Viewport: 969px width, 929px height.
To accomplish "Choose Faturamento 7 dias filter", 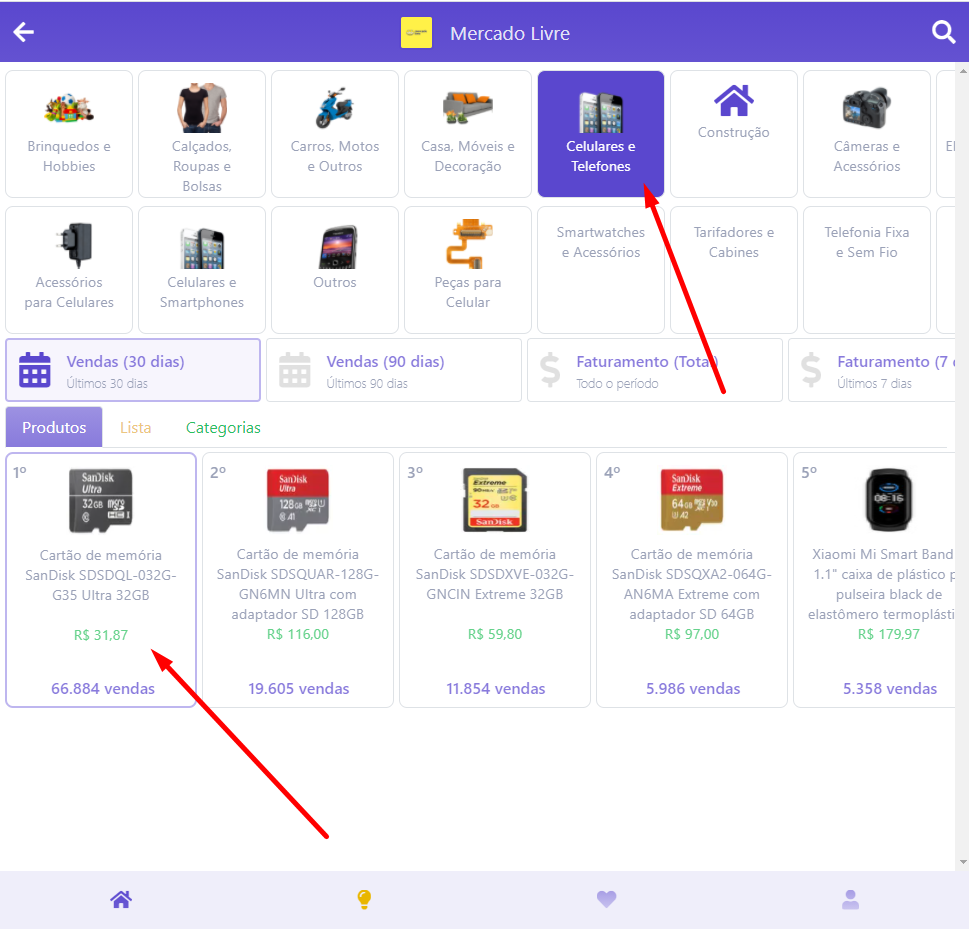I will tap(872, 370).
